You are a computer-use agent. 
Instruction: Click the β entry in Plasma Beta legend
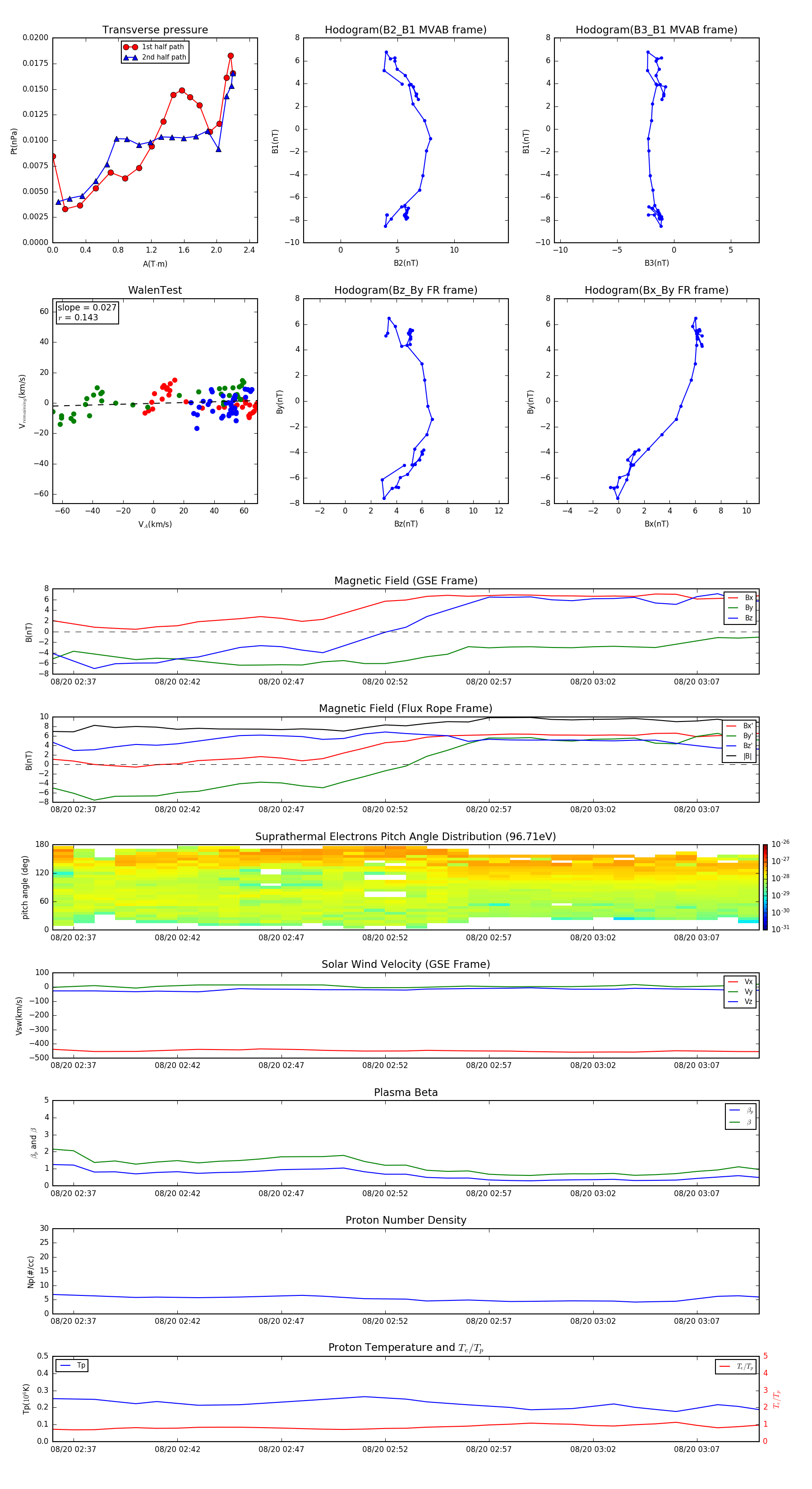pyautogui.click(x=742, y=1122)
